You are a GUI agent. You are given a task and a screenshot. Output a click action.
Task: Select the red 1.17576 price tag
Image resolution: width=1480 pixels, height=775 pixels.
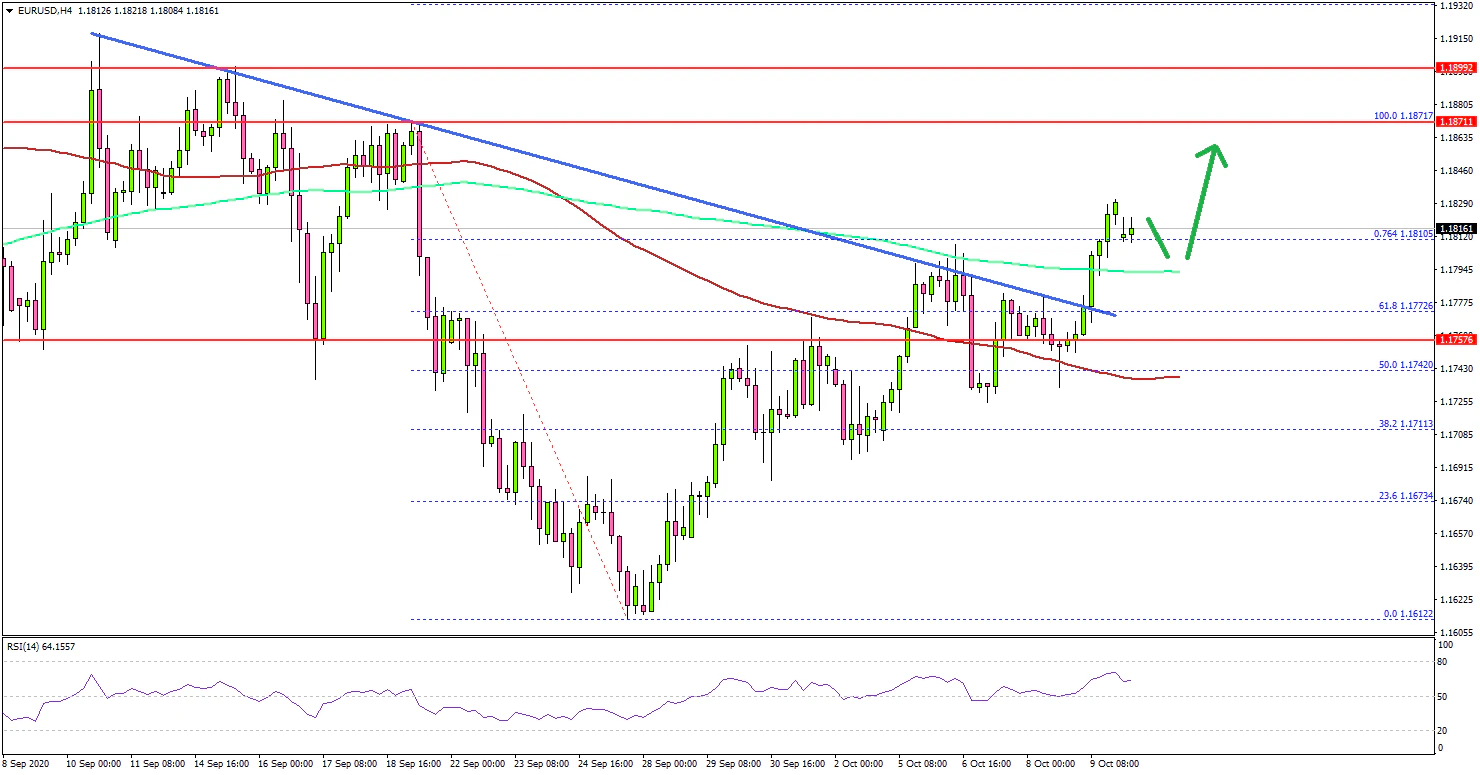1456,340
